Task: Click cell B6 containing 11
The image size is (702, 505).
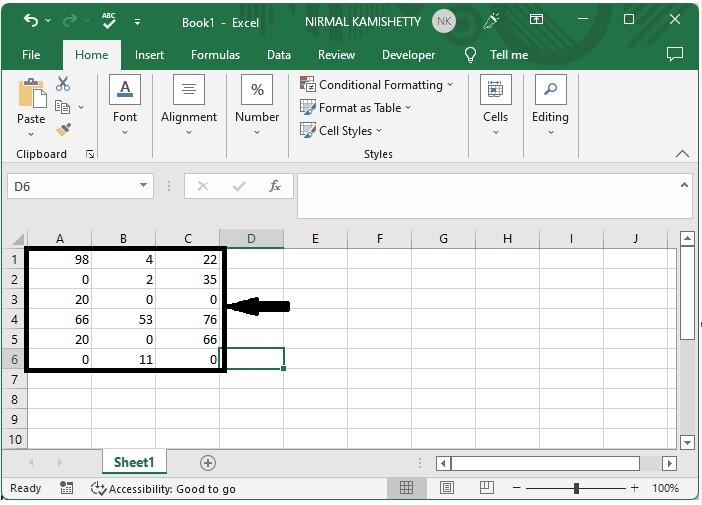Action: pos(124,359)
